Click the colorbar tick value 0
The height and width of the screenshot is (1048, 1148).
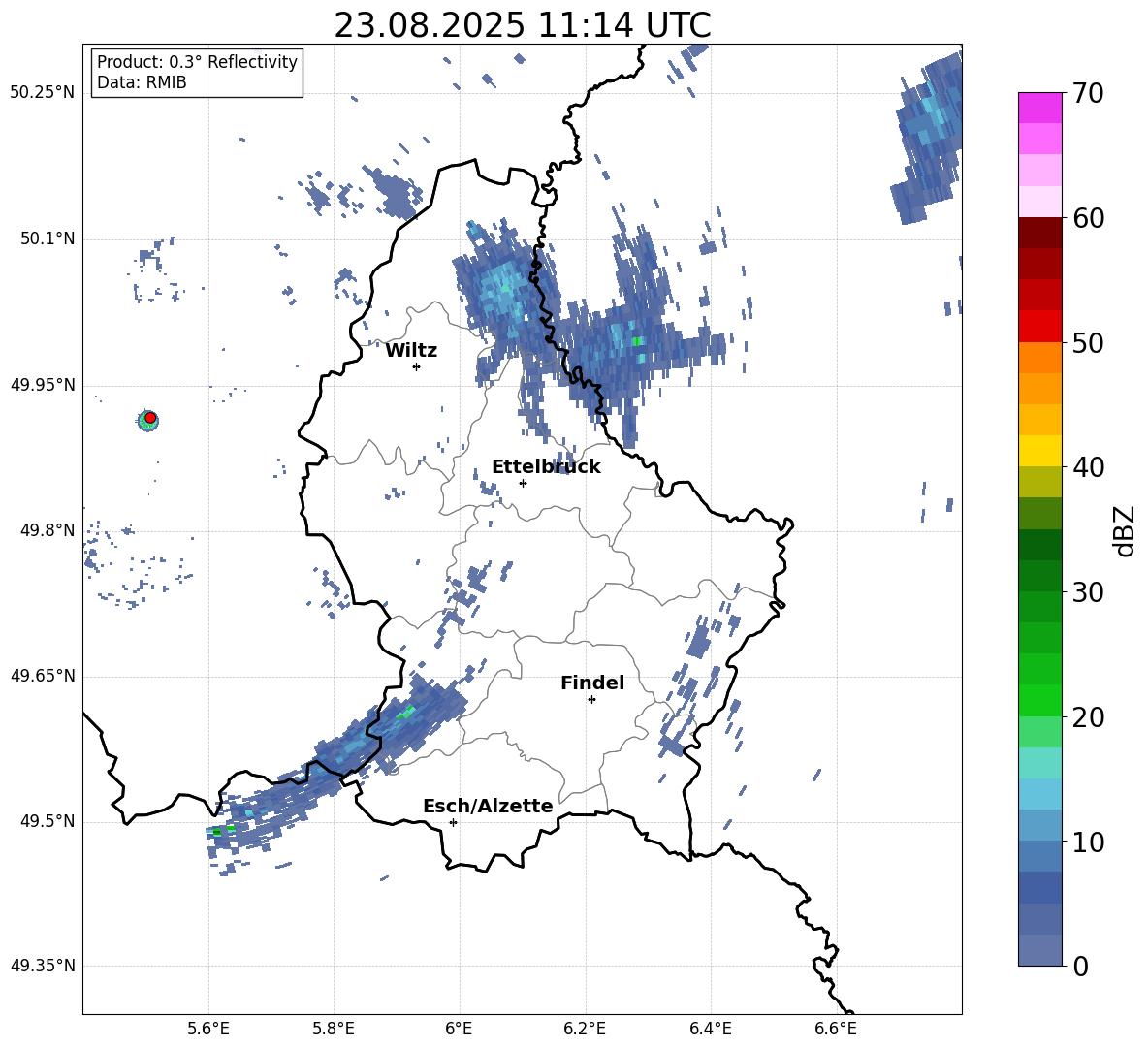pyautogui.click(x=1080, y=966)
